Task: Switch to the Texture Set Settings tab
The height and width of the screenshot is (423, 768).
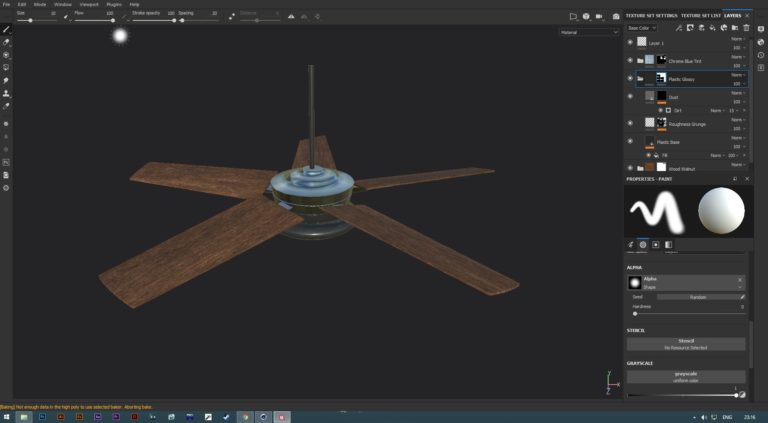Action: 651,16
